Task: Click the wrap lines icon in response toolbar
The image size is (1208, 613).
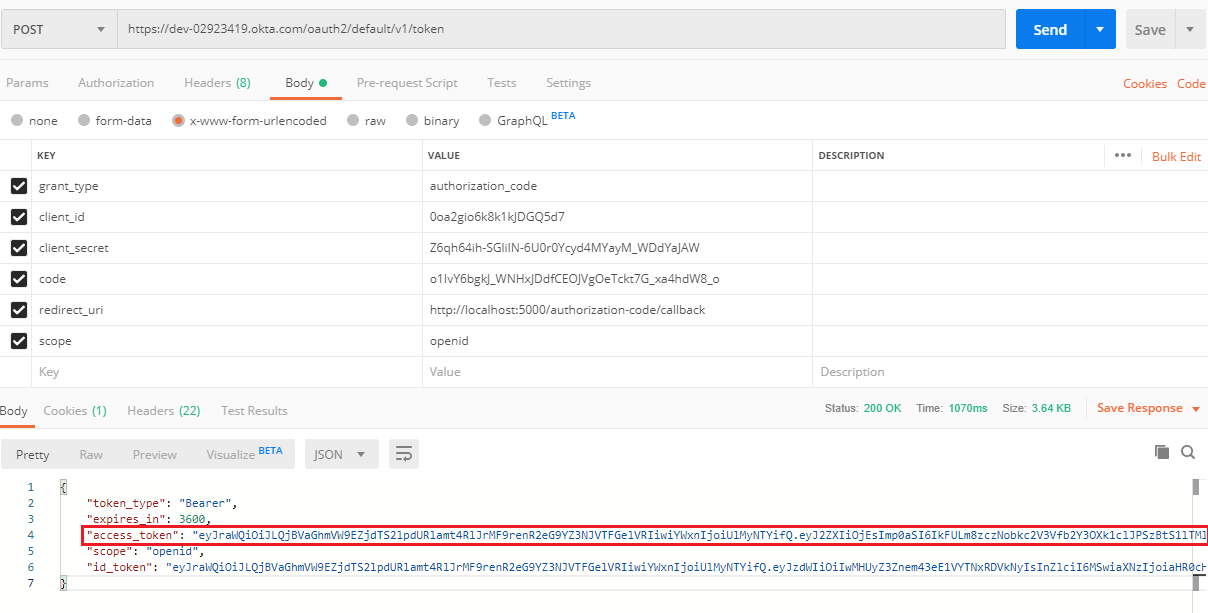Action: click(404, 454)
